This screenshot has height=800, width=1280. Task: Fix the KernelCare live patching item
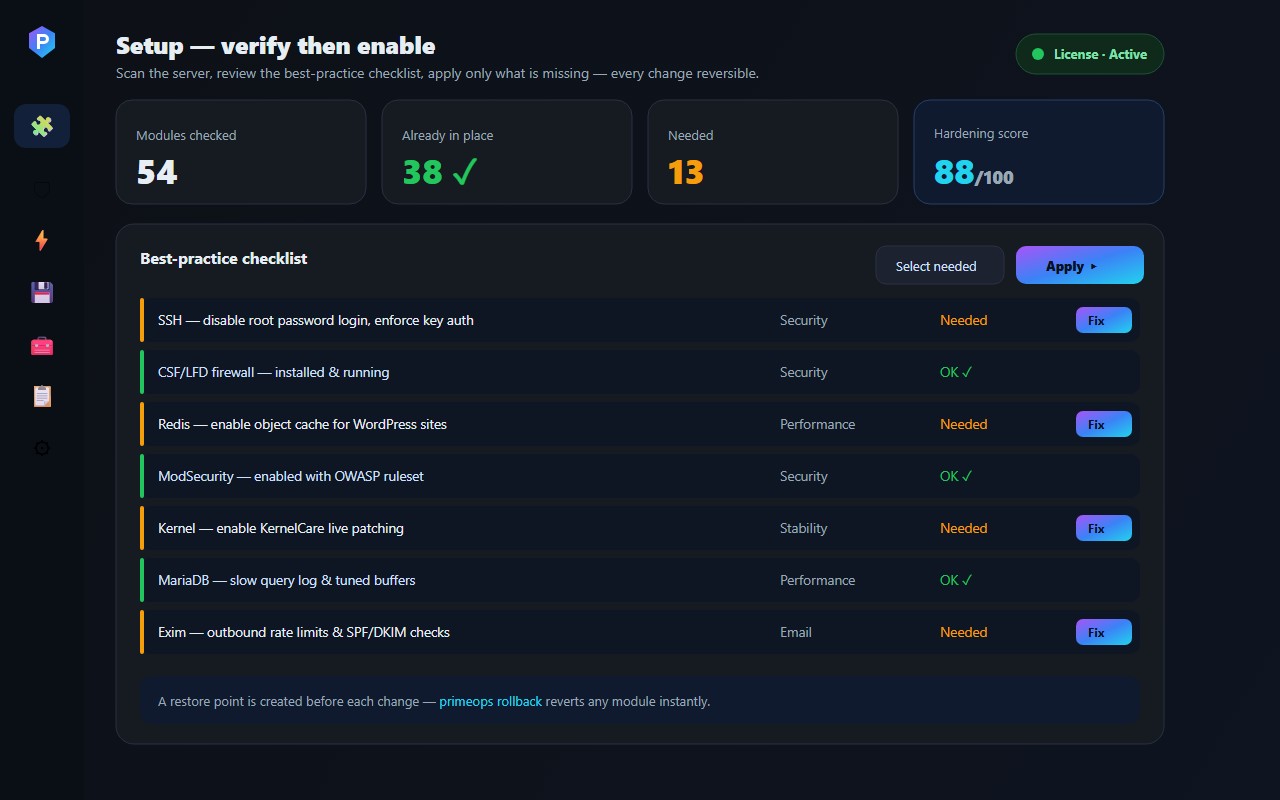(x=1104, y=528)
